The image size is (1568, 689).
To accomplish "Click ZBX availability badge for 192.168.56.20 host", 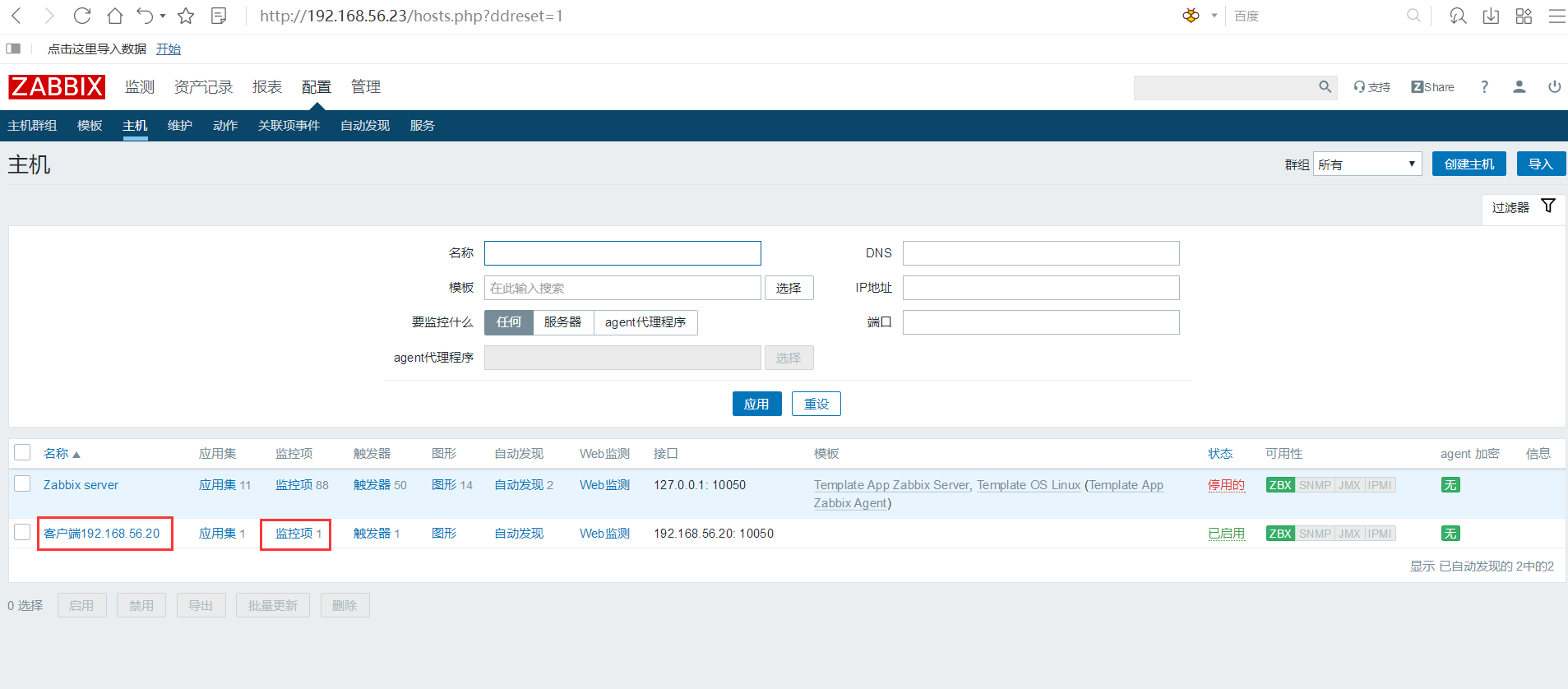I will click(1280, 534).
